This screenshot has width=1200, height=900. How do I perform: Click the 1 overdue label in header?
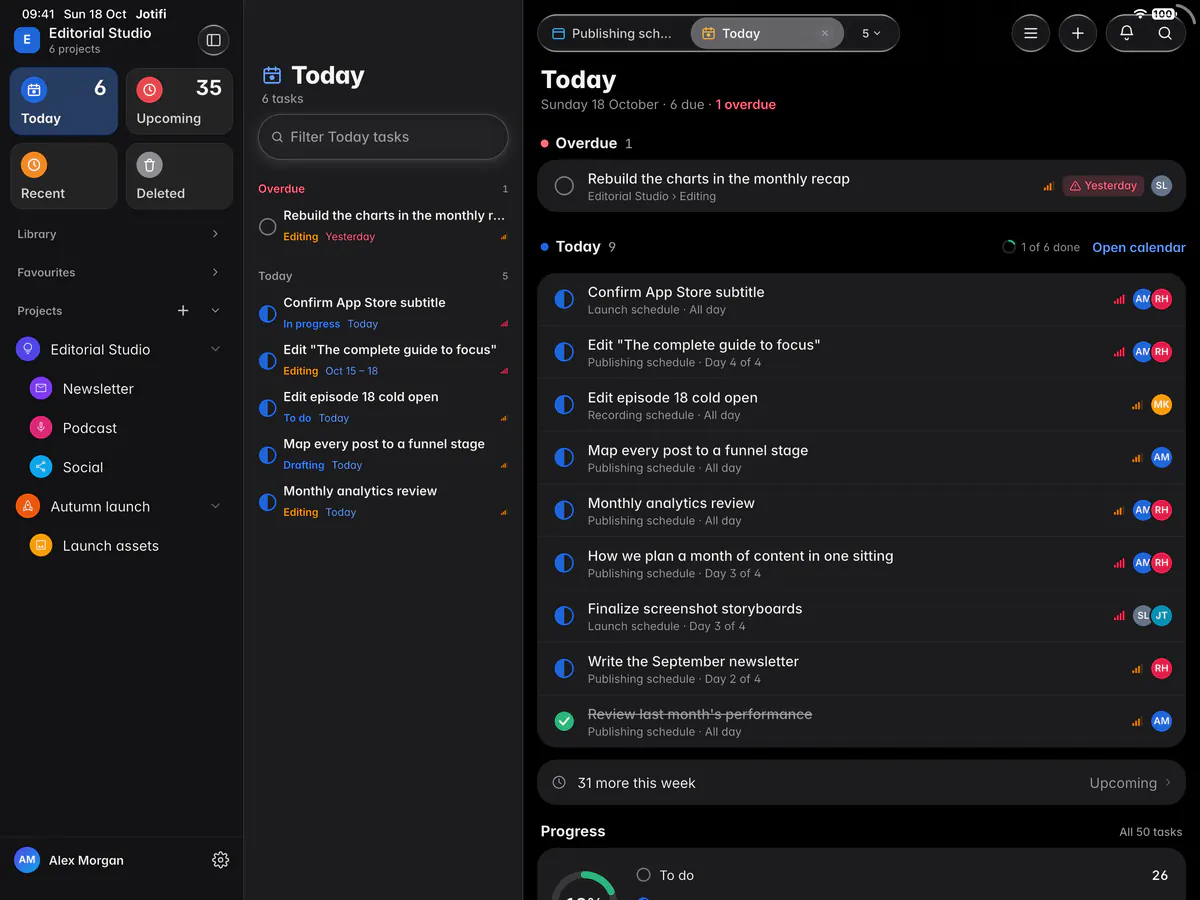[x=746, y=104]
